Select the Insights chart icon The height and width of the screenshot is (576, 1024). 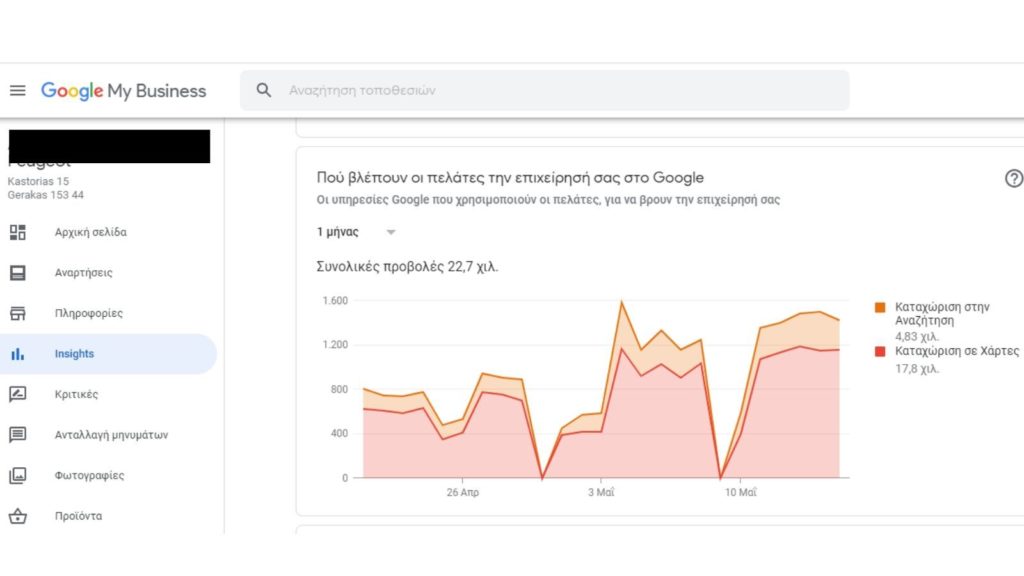click(x=17, y=353)
